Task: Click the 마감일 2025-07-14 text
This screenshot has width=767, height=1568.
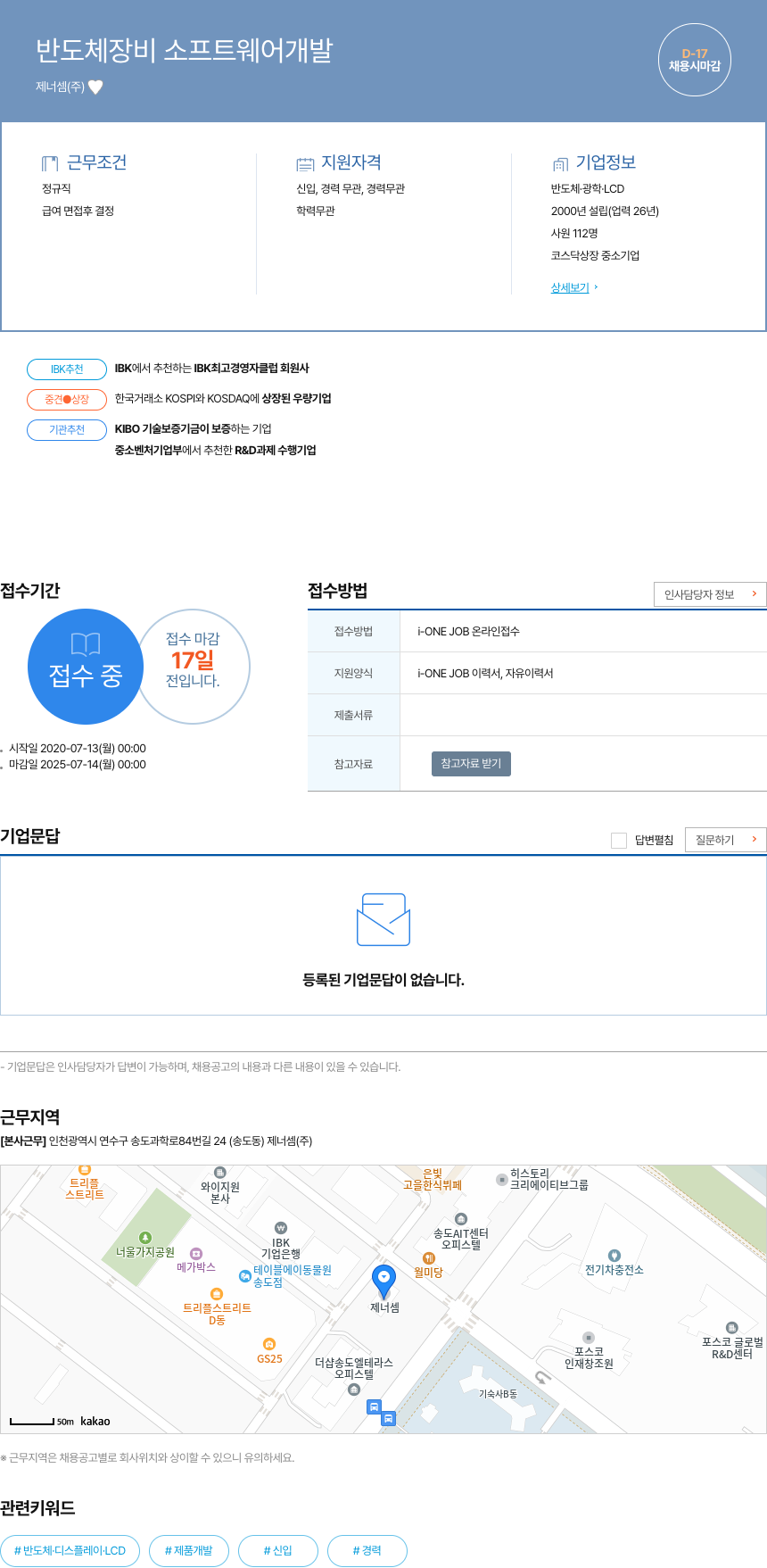Action: point(77,765)
